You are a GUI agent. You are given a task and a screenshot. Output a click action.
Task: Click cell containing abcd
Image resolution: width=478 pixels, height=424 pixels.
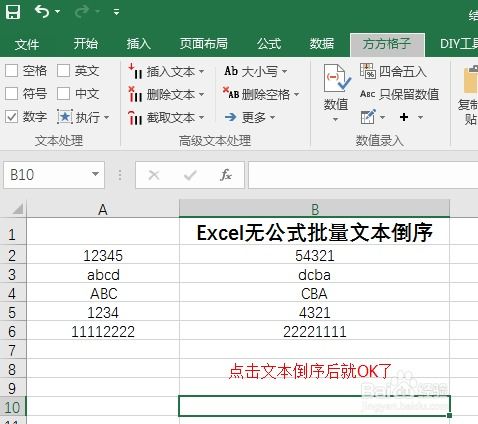(103, 274)
